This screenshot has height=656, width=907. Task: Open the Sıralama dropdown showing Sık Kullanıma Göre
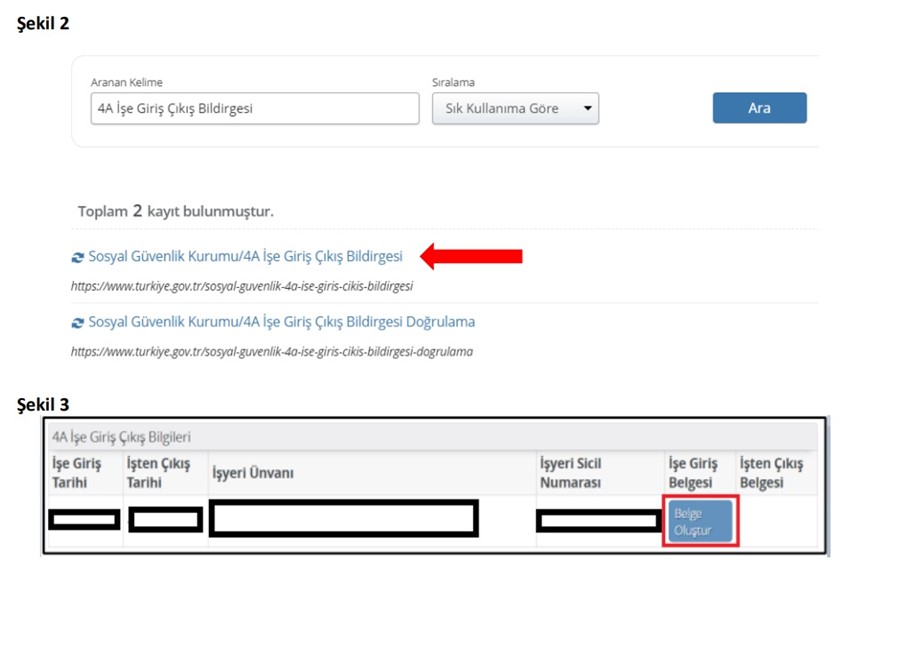[x=515, y=109]
